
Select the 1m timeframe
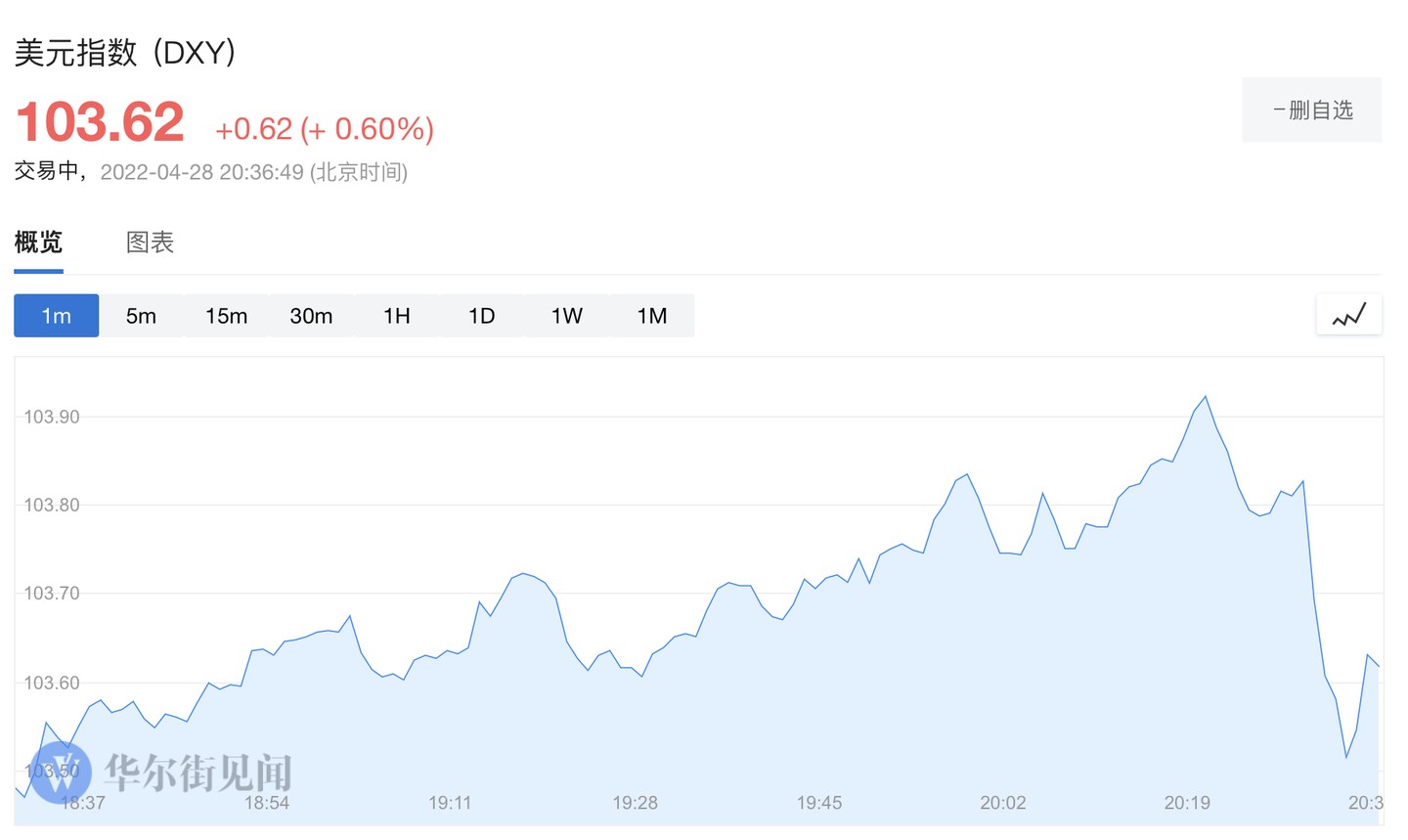(56, 316)
